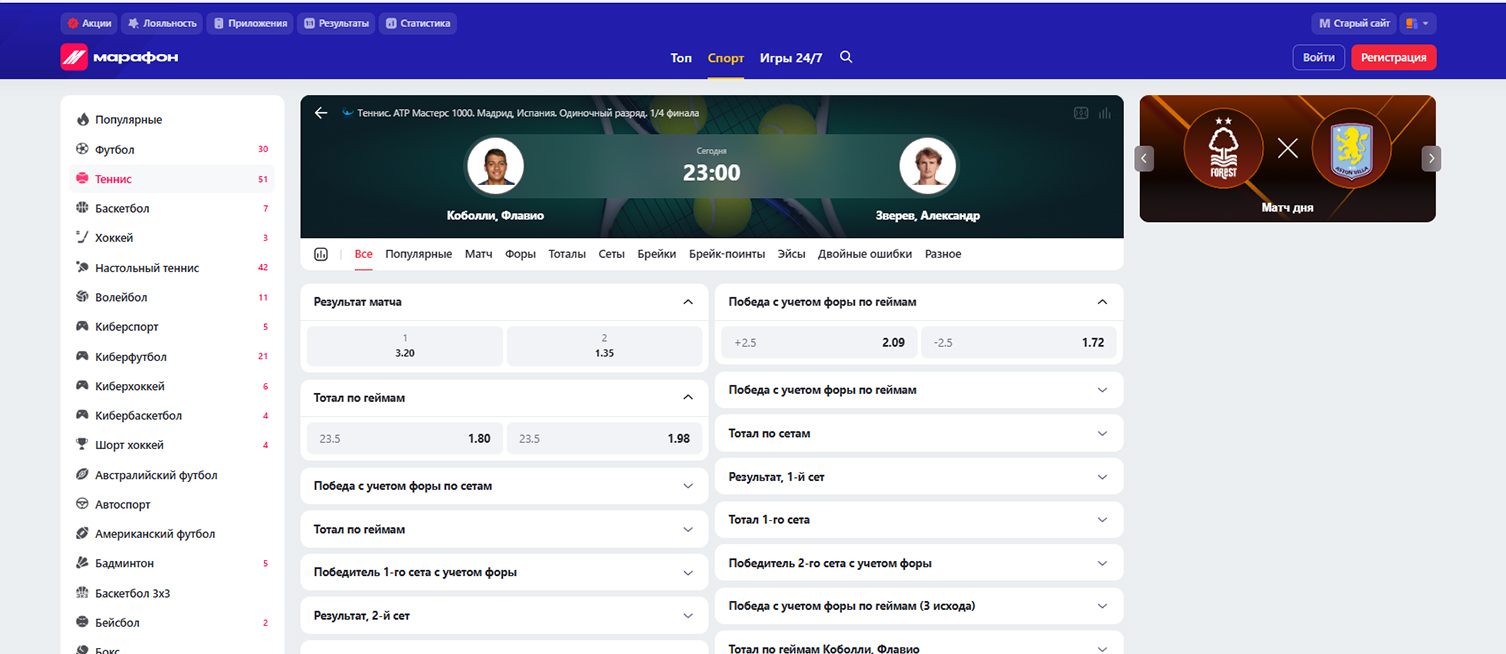Screen dimensions: 1506x654
Task: Click the statistics icon before the Все tab
Action: coord(321,254)
